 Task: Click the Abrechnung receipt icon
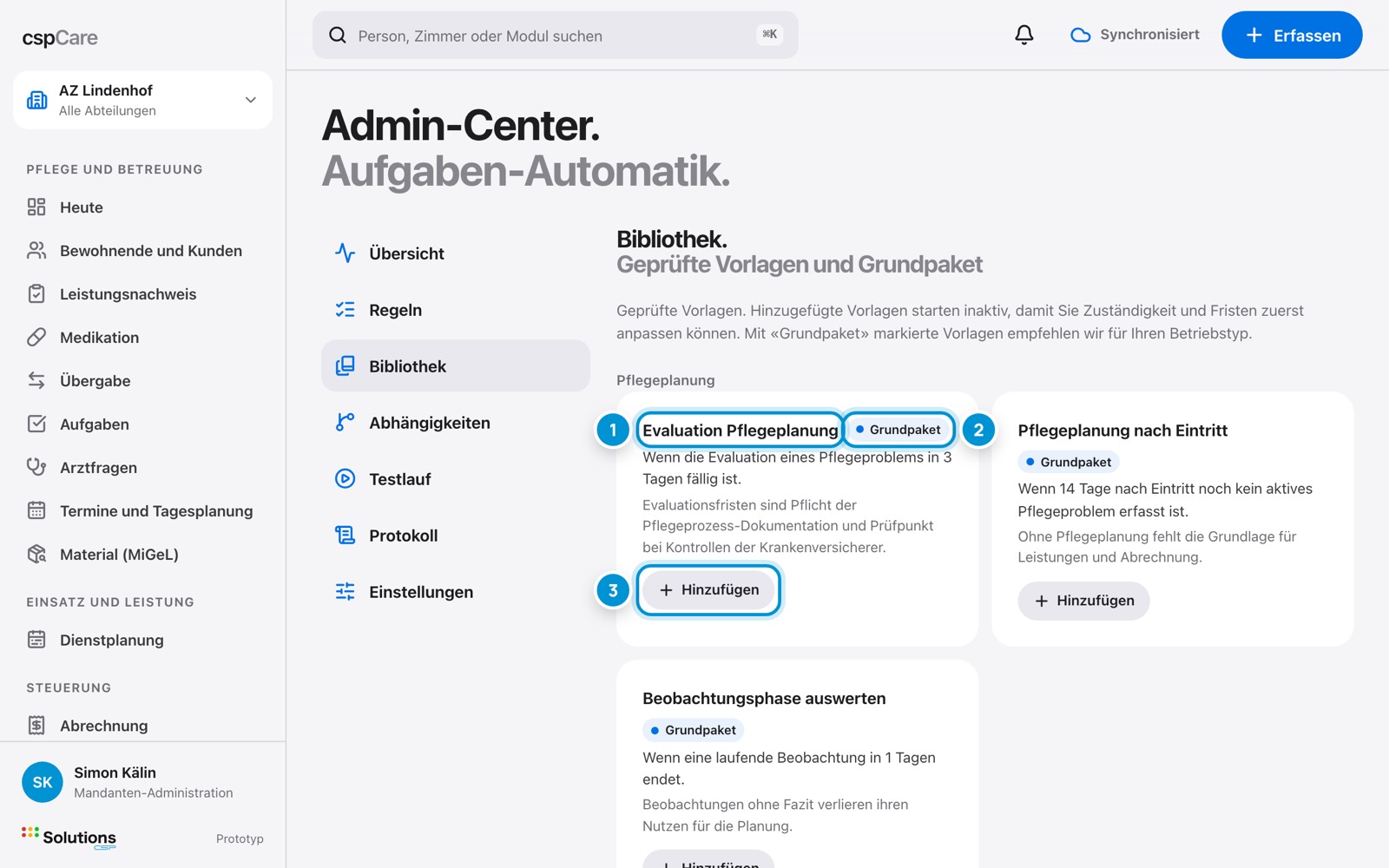coord(36,725)
